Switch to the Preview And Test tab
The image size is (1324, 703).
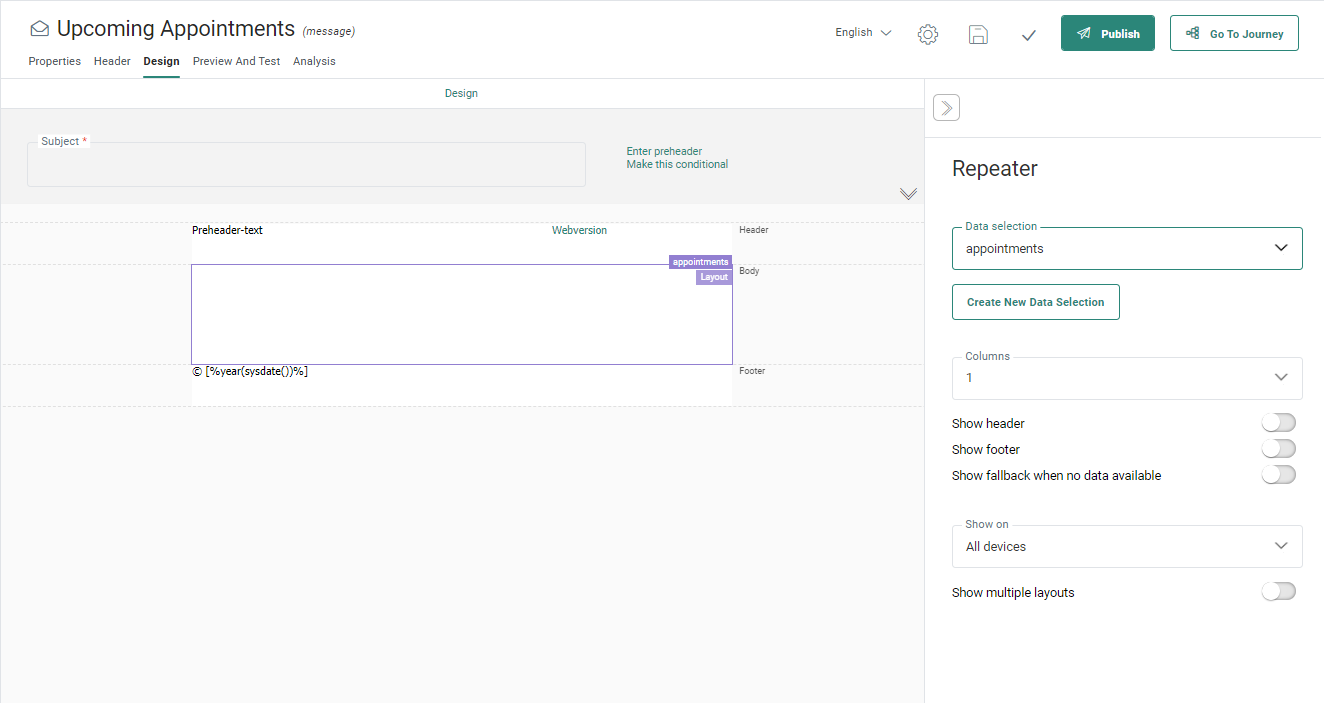(x=236, y=61)
